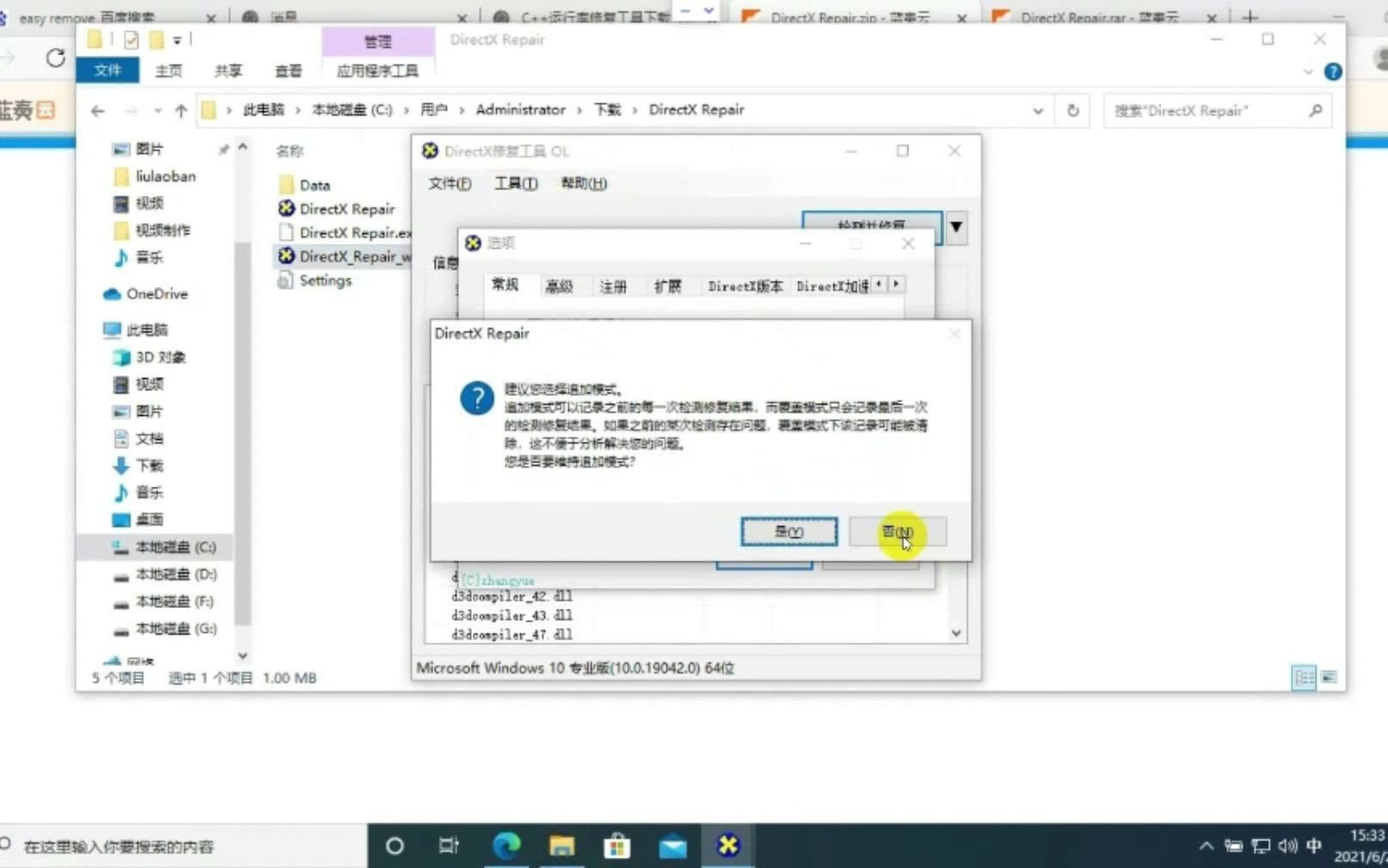
Task: Open Microsoft Store from the taskbar
Action: [617, 846]
